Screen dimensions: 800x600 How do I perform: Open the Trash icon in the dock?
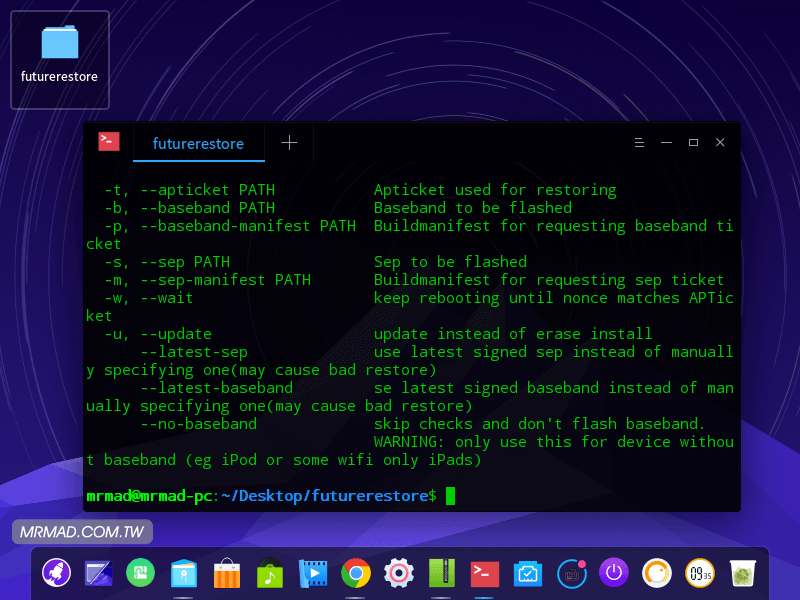tap(742, 573)
